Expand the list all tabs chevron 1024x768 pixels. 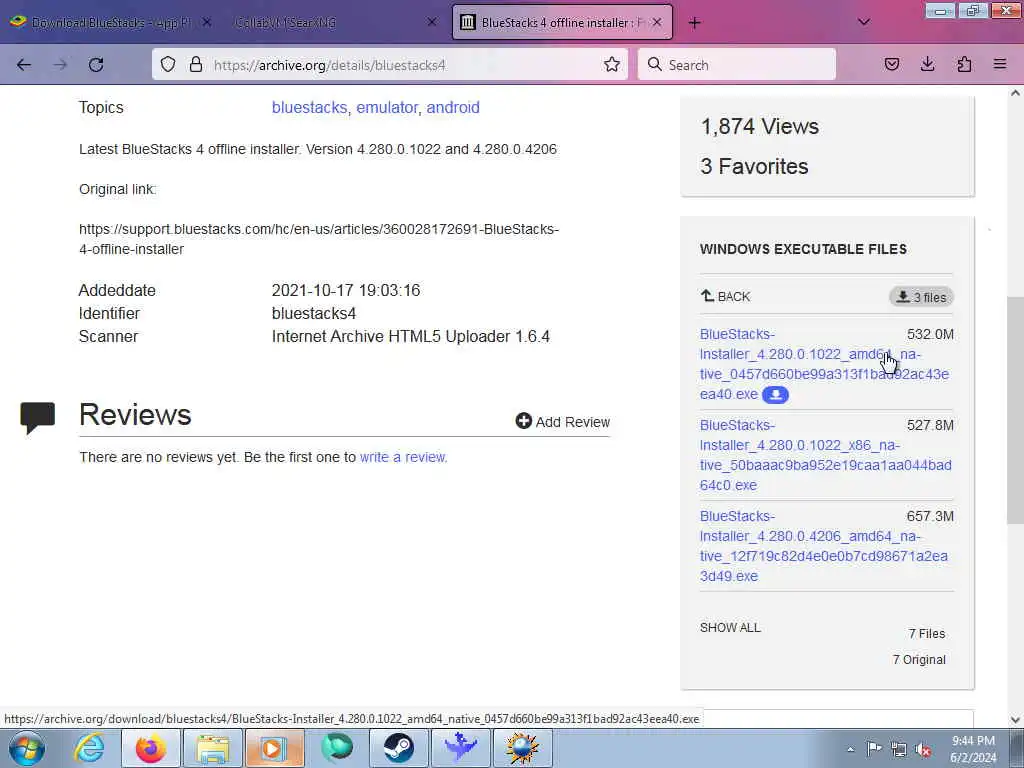(863, 22)
